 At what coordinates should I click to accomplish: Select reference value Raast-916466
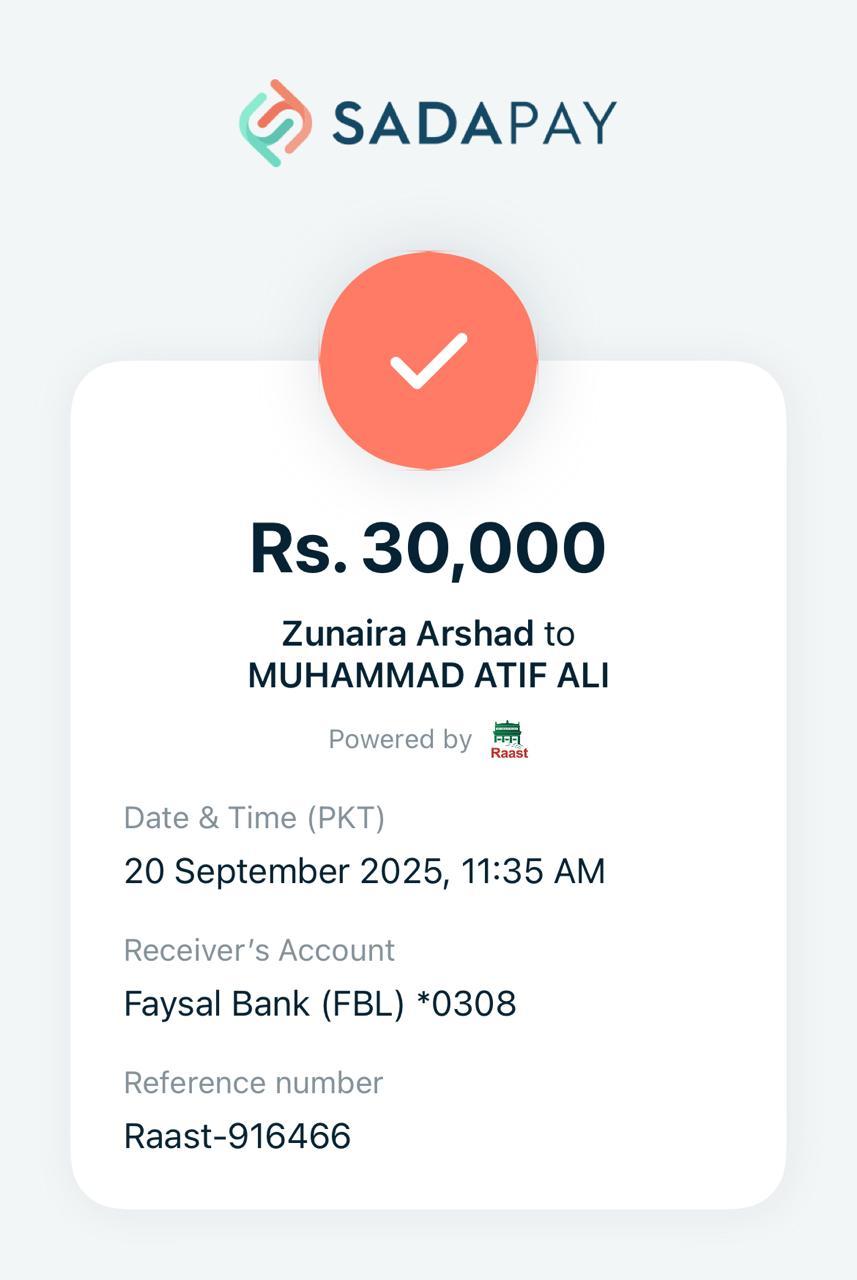click(237, 1136)
